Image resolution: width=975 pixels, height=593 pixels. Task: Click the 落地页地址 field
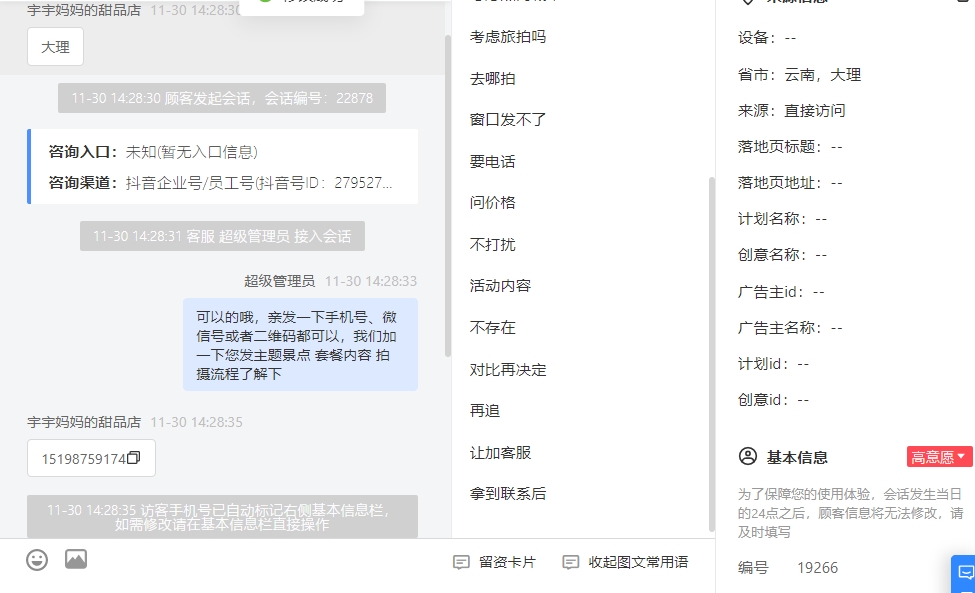pyautogui.click(x=790, y=183)
